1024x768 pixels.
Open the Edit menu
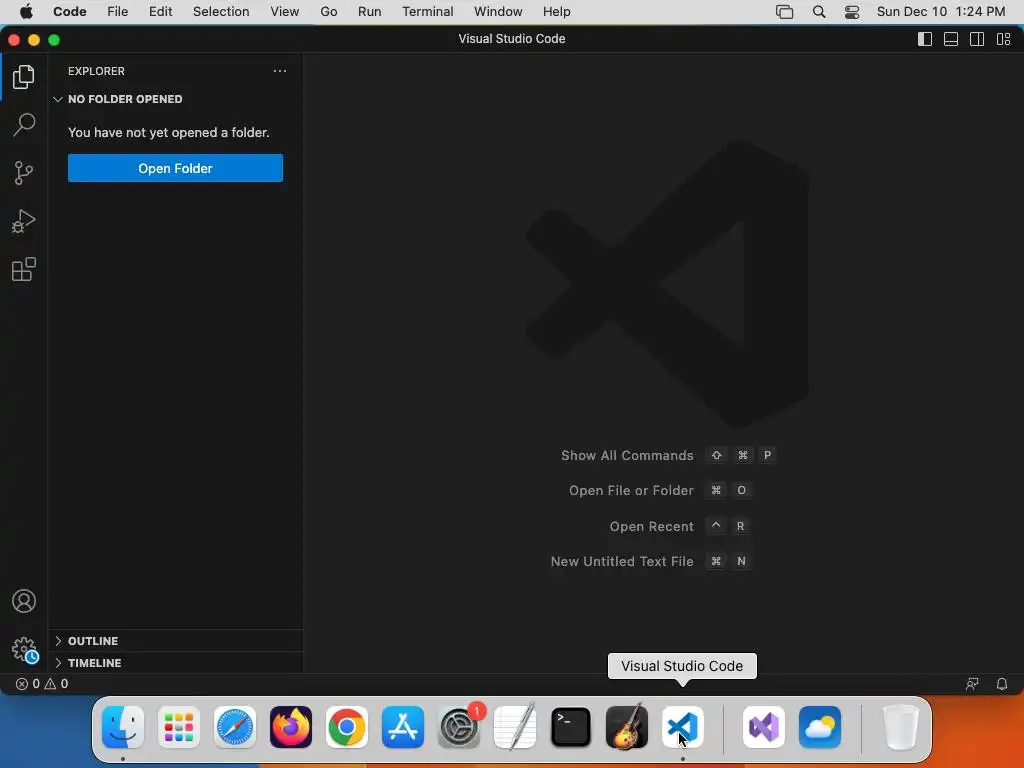161,12
